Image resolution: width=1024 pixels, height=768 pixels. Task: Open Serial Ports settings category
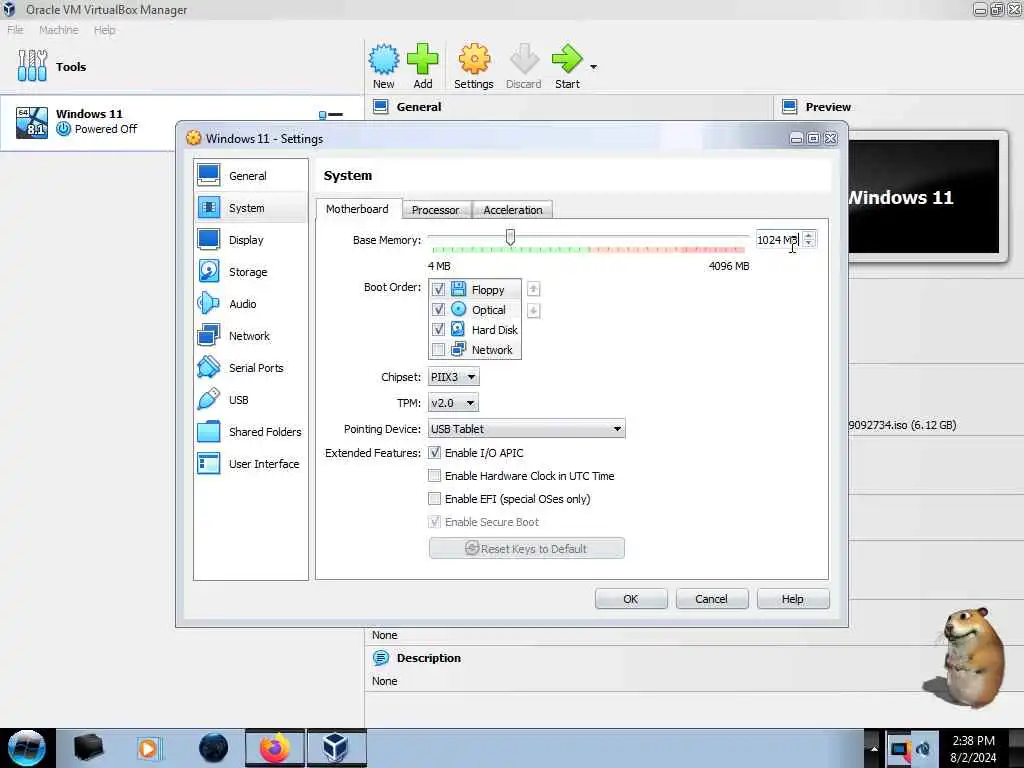pyautogui.click(x=251, y=368)
